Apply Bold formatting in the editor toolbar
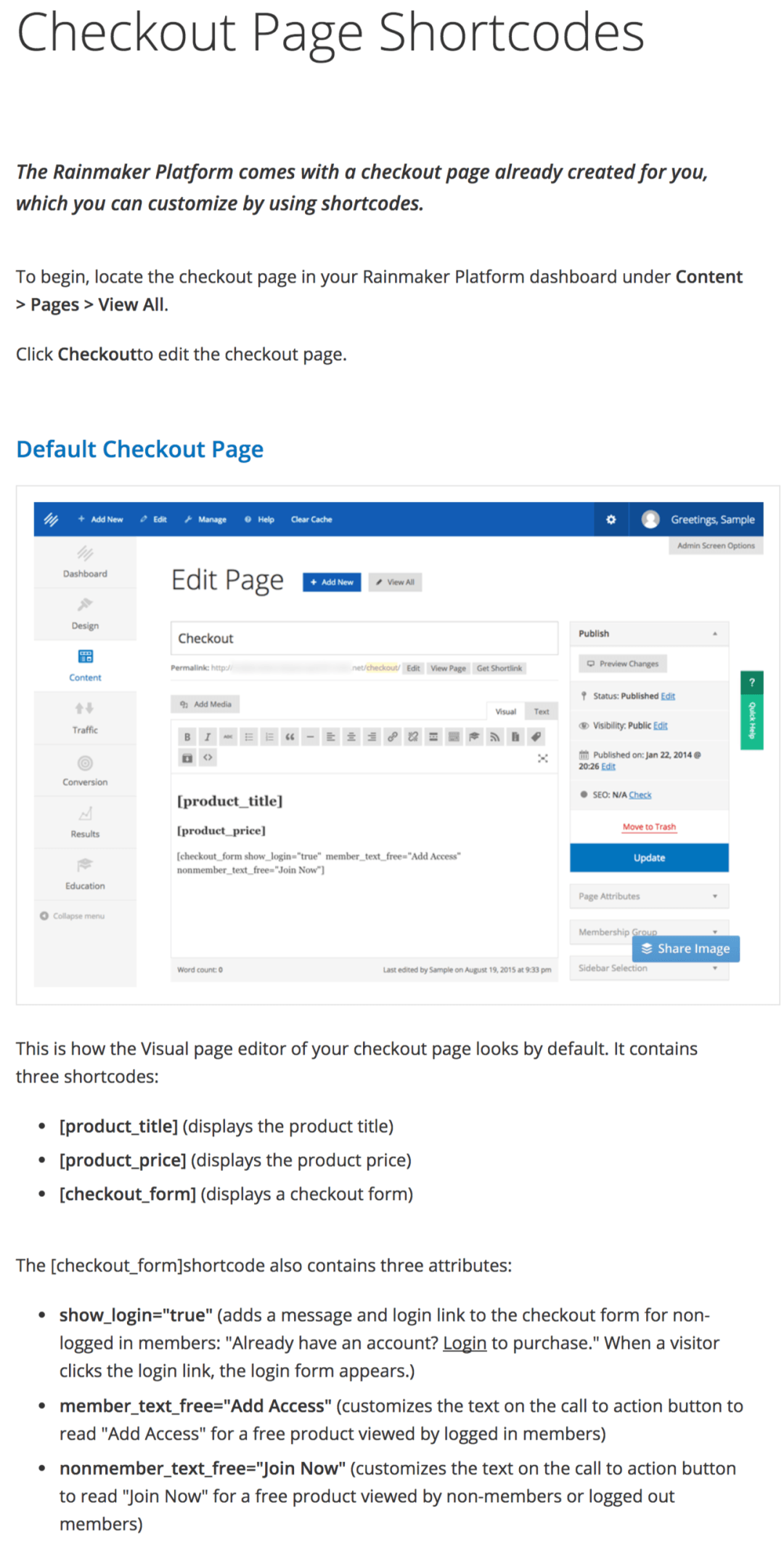This screenshot has height=1542, width=784. (187, 736)
